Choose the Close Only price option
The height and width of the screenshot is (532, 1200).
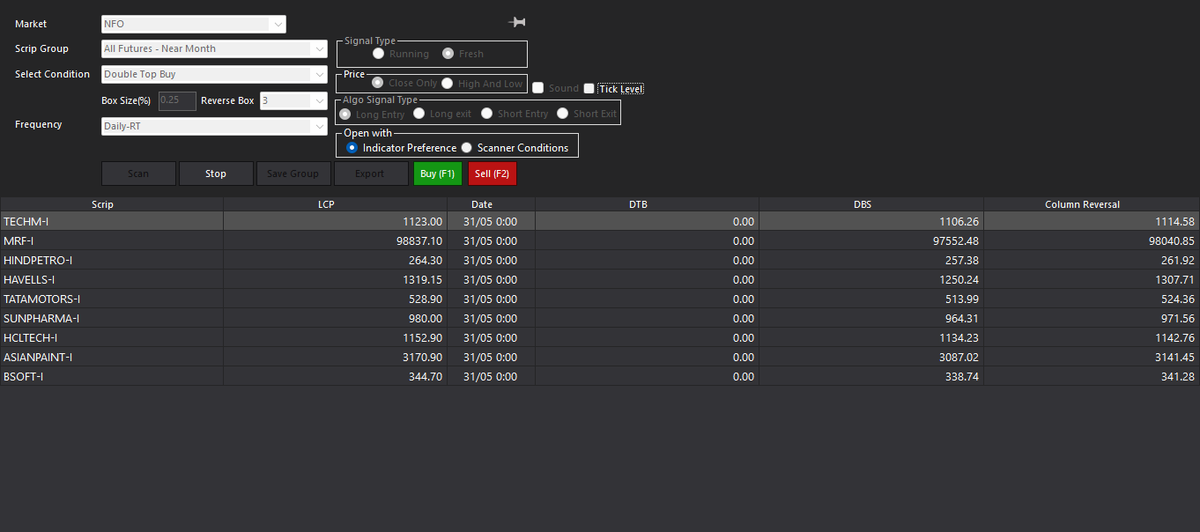point(379,83)
